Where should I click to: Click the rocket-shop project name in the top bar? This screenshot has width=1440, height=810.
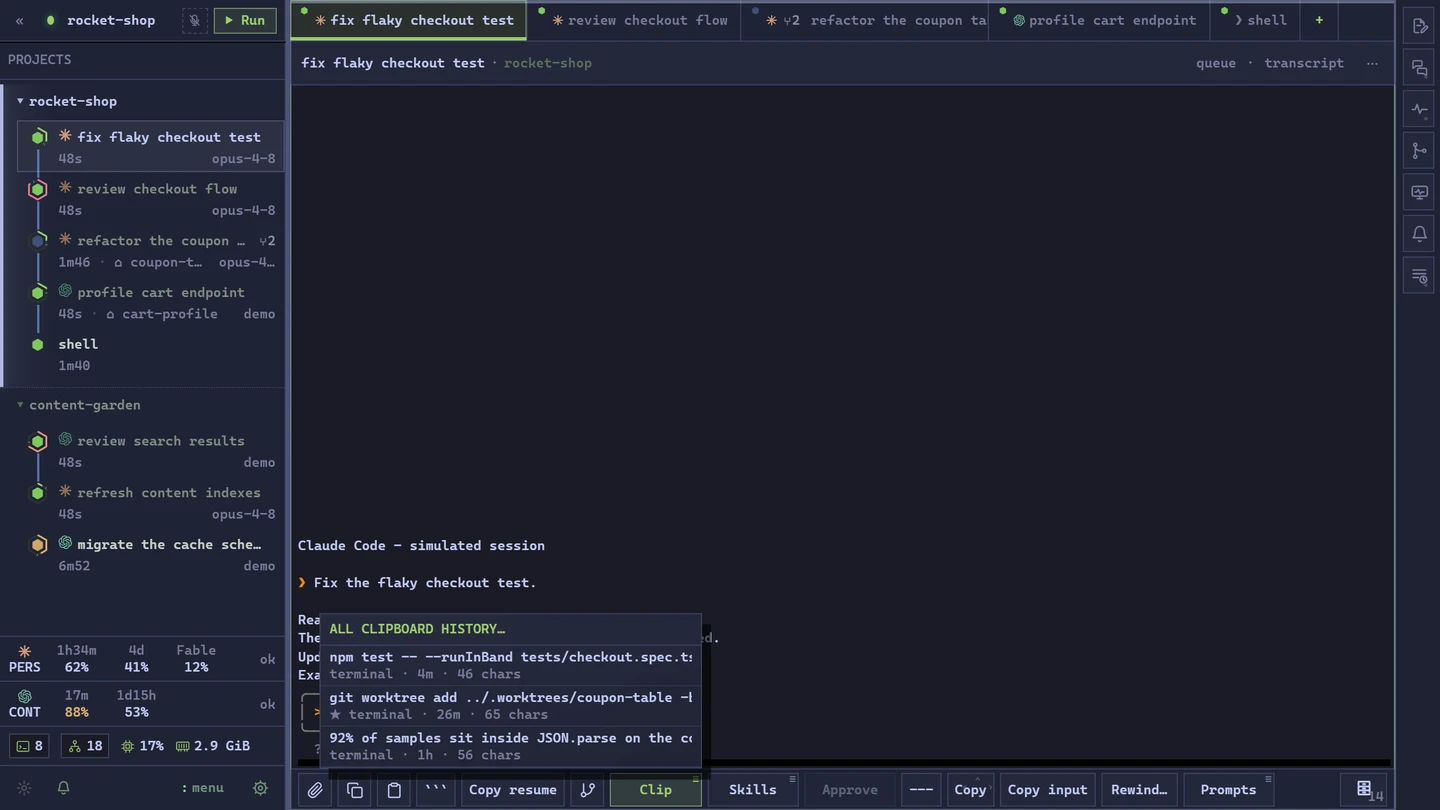(x=110, y=20)
